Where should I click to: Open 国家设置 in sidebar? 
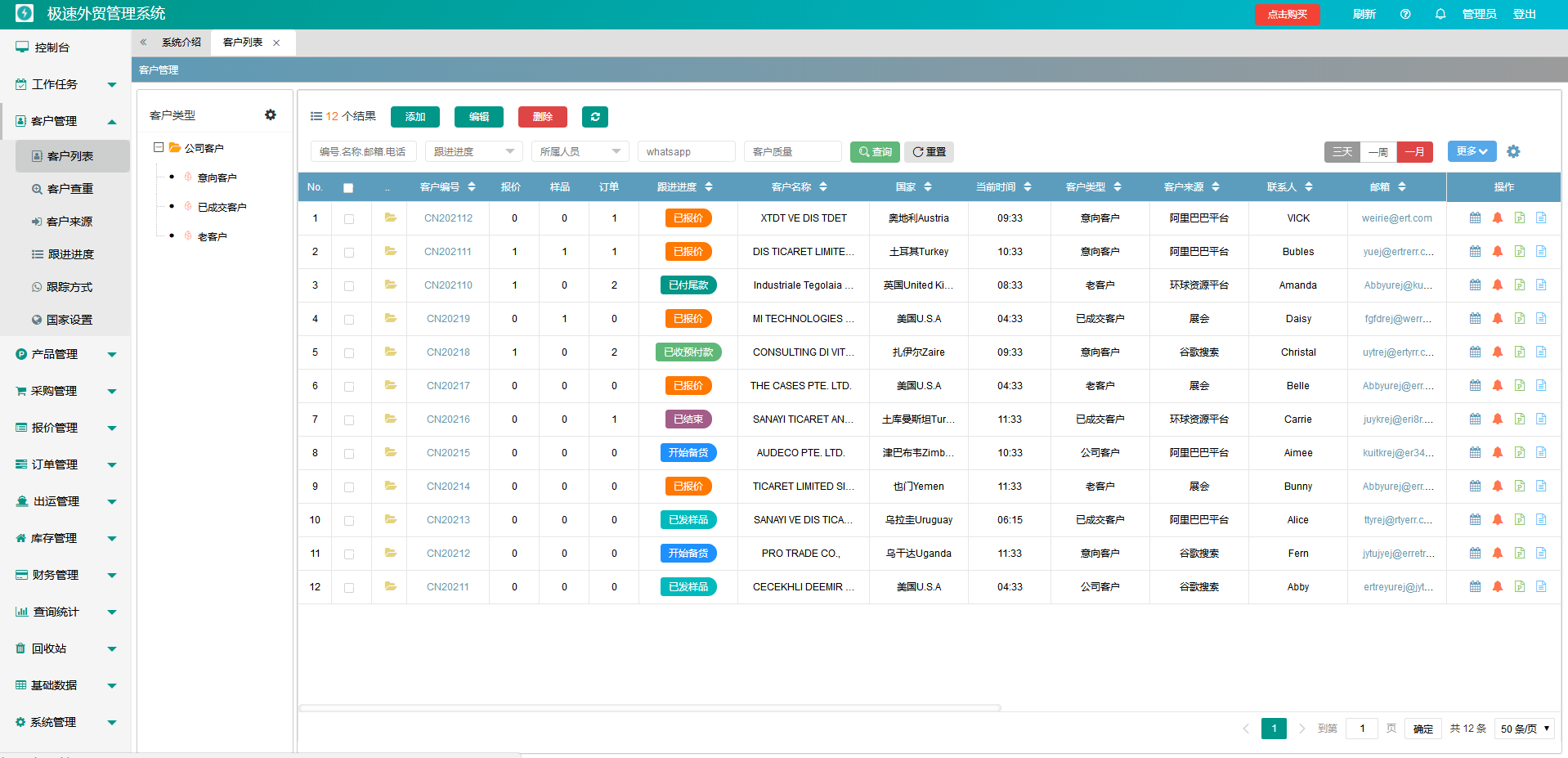[72, 320]
